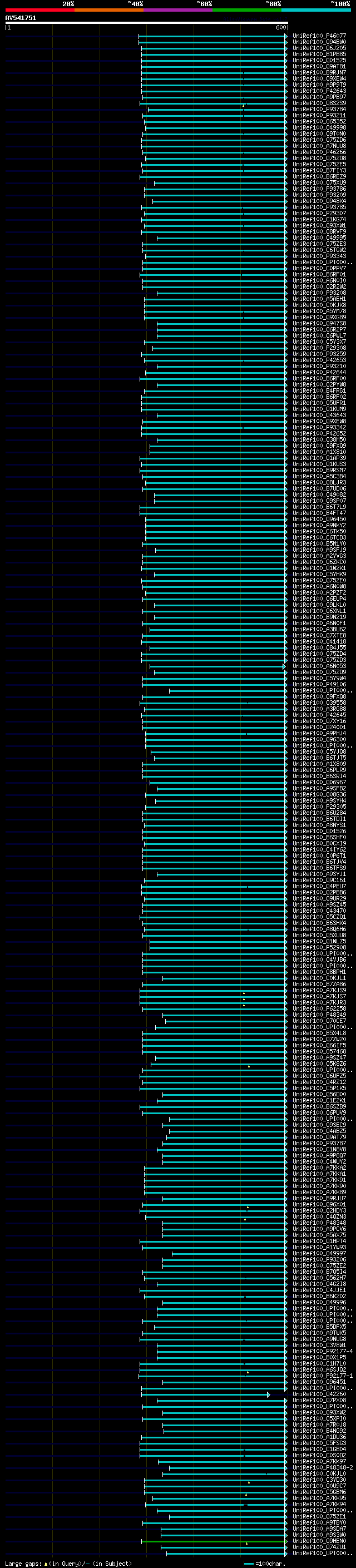Select hit label UniRef100_Q6PLR9
Image resolution: width=356 pixels, height=1568 pixels.
click(x=319, y=770)
